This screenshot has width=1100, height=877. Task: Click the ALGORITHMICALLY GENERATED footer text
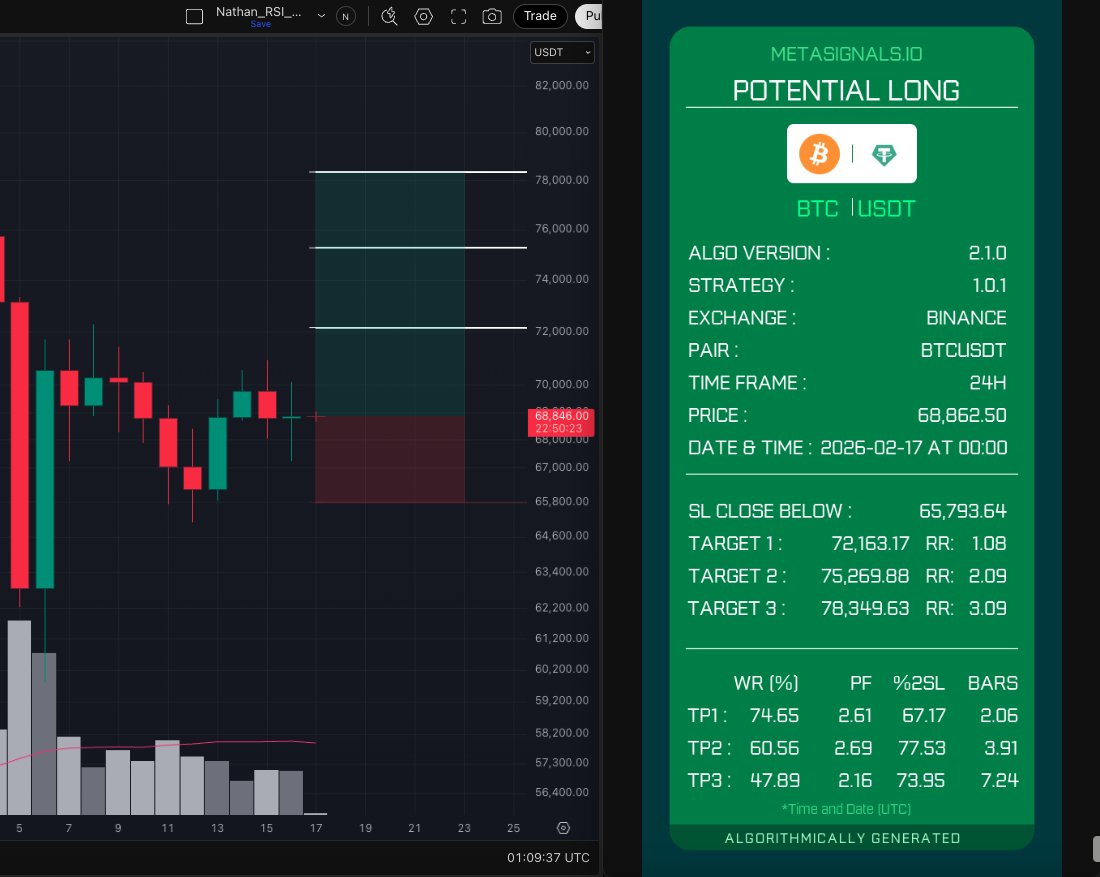pyautogui.click(x=843, y=838)
